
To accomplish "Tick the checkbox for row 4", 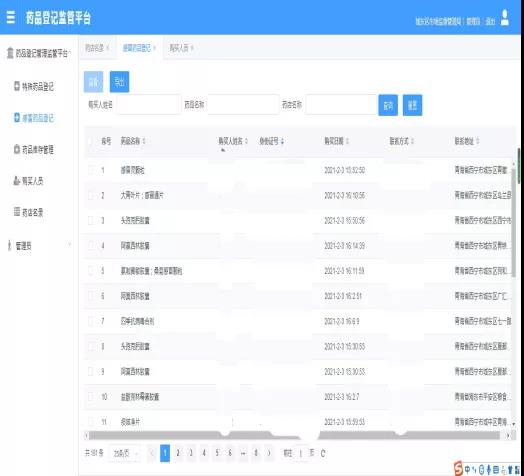I will 90,246.
